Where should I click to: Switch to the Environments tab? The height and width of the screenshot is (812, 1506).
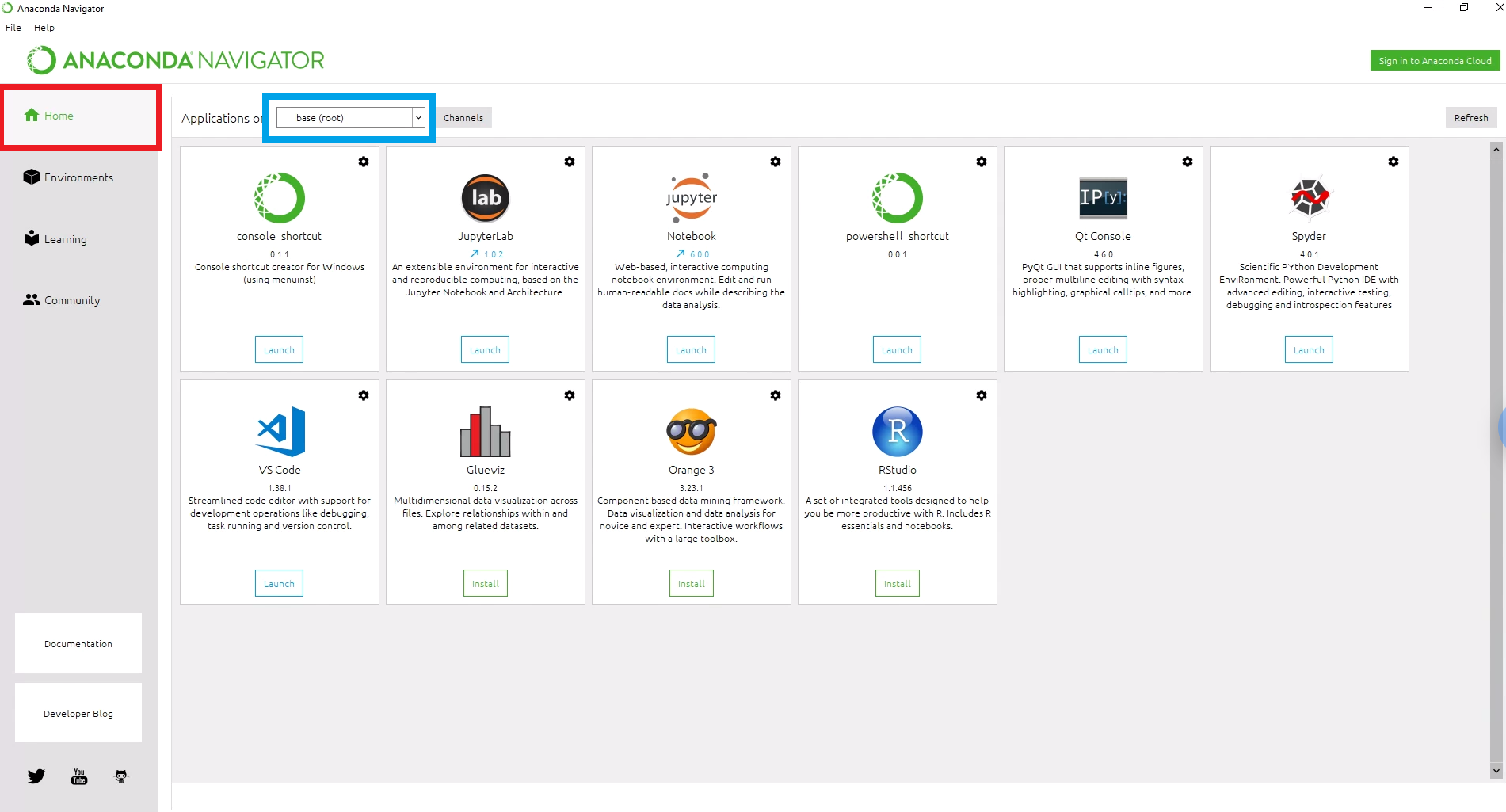coord(78,177)
